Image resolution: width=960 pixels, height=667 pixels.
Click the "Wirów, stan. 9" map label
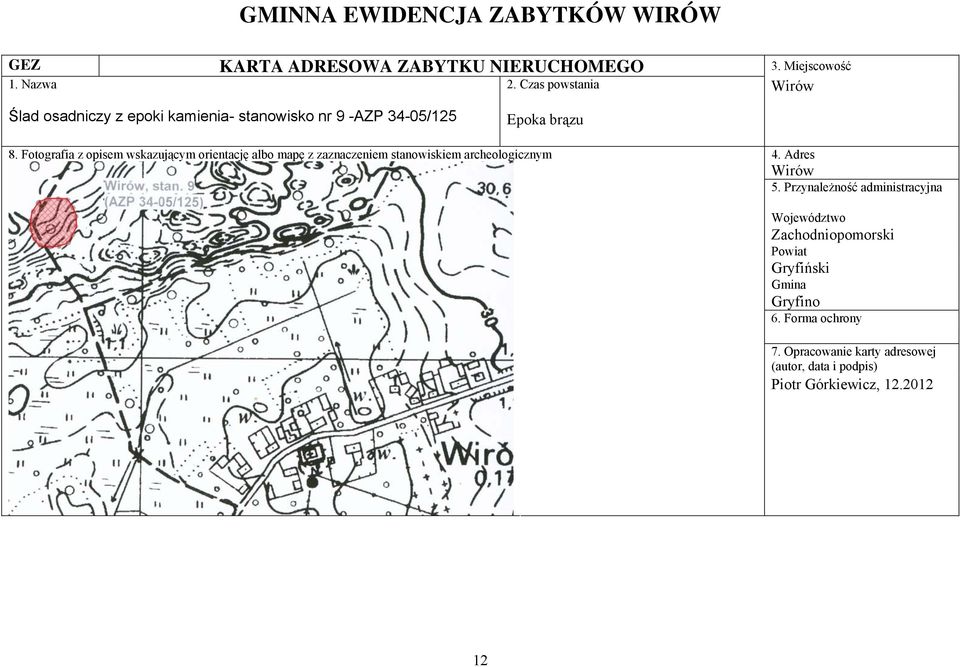pyautogui.click(x=149, y=186)
